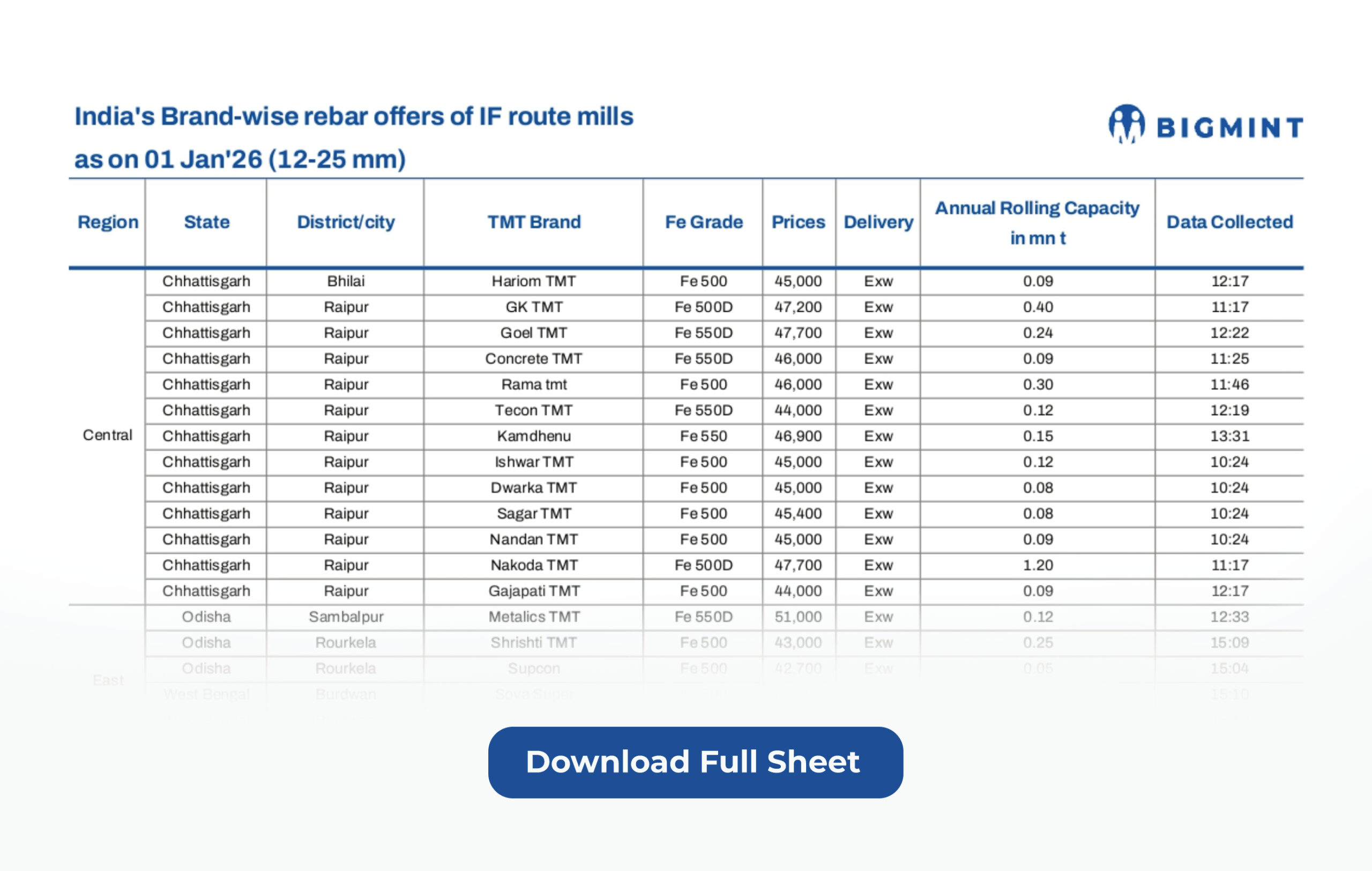Click the 47,200 price for GK TMT
Viewport: 1372px width, 871px height.
(797, 307)
